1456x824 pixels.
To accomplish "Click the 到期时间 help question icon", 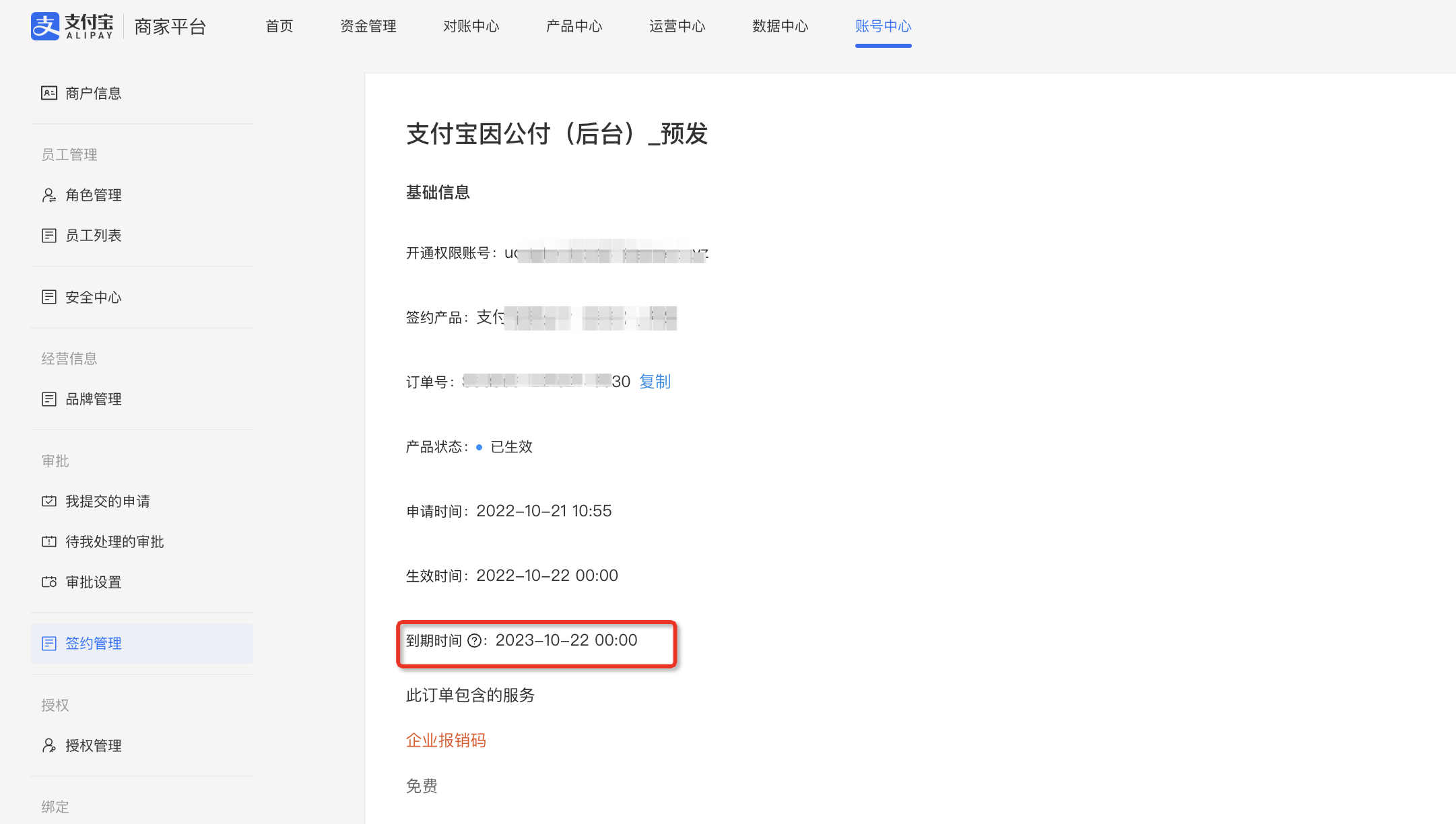I will coord(475,641).
